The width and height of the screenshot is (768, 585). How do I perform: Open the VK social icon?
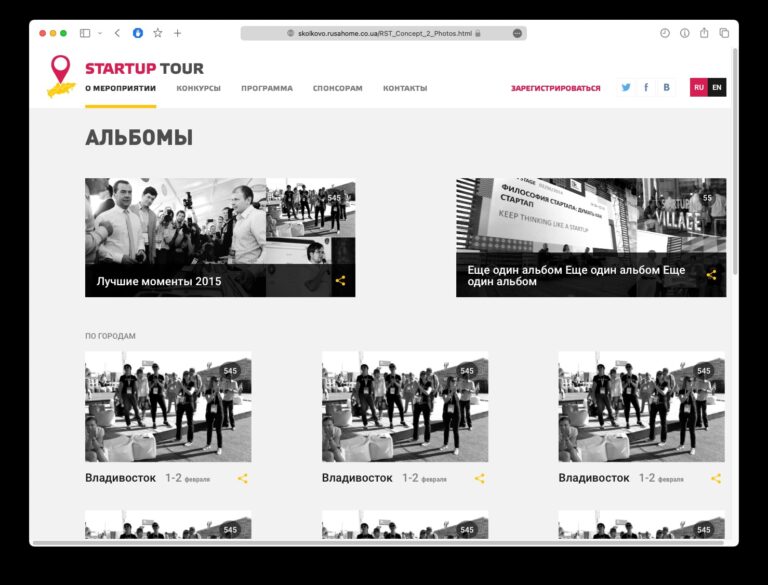pyautogui.click(x=666, y=88)
